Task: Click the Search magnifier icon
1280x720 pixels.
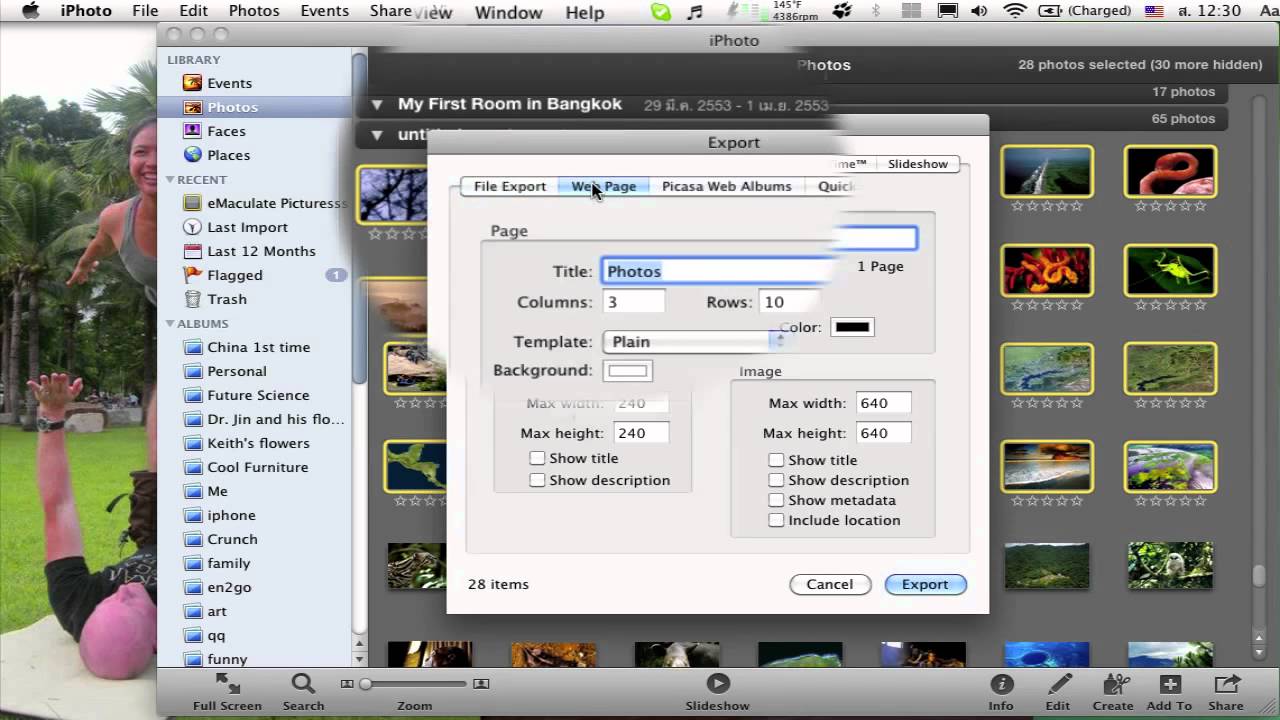Action: [x=303, y=684]
